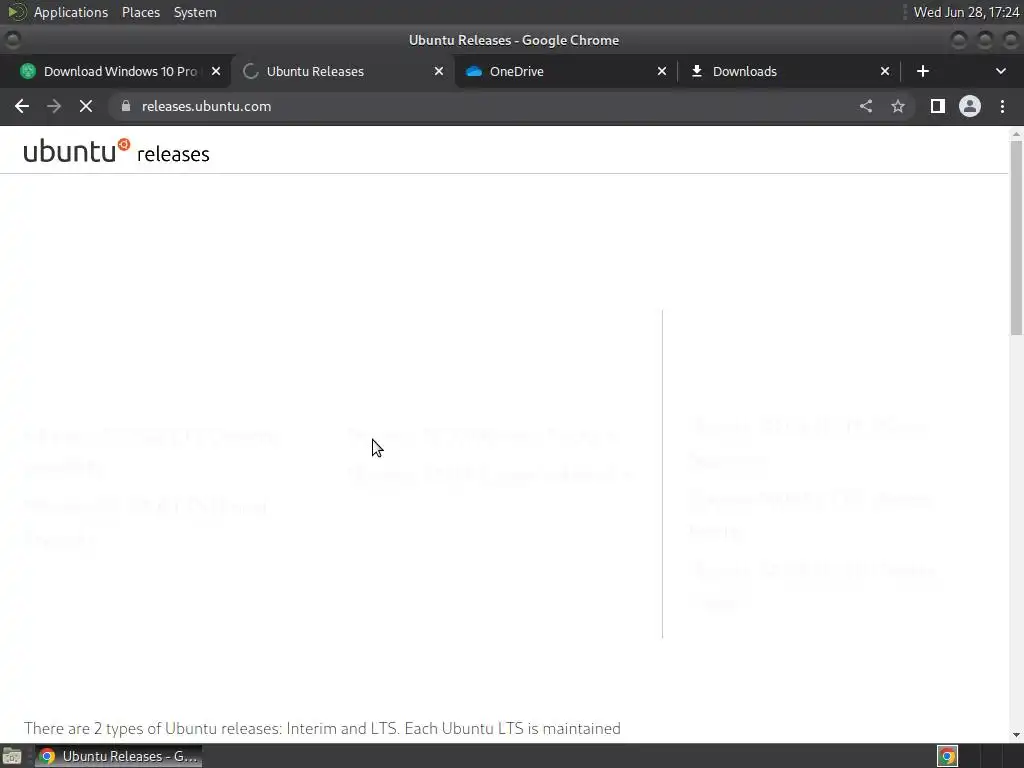The height and width of the screenshot is (768, 1024).
Task: Open Chrome's three-dot menu
Action: [1002, 106]
